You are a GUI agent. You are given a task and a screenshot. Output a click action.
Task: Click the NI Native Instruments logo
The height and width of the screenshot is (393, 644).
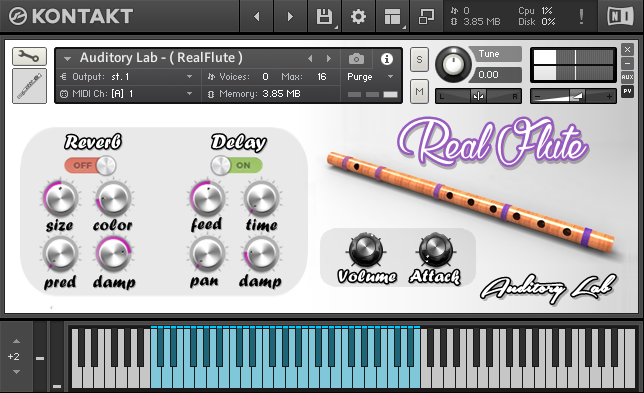click(620, 16)
